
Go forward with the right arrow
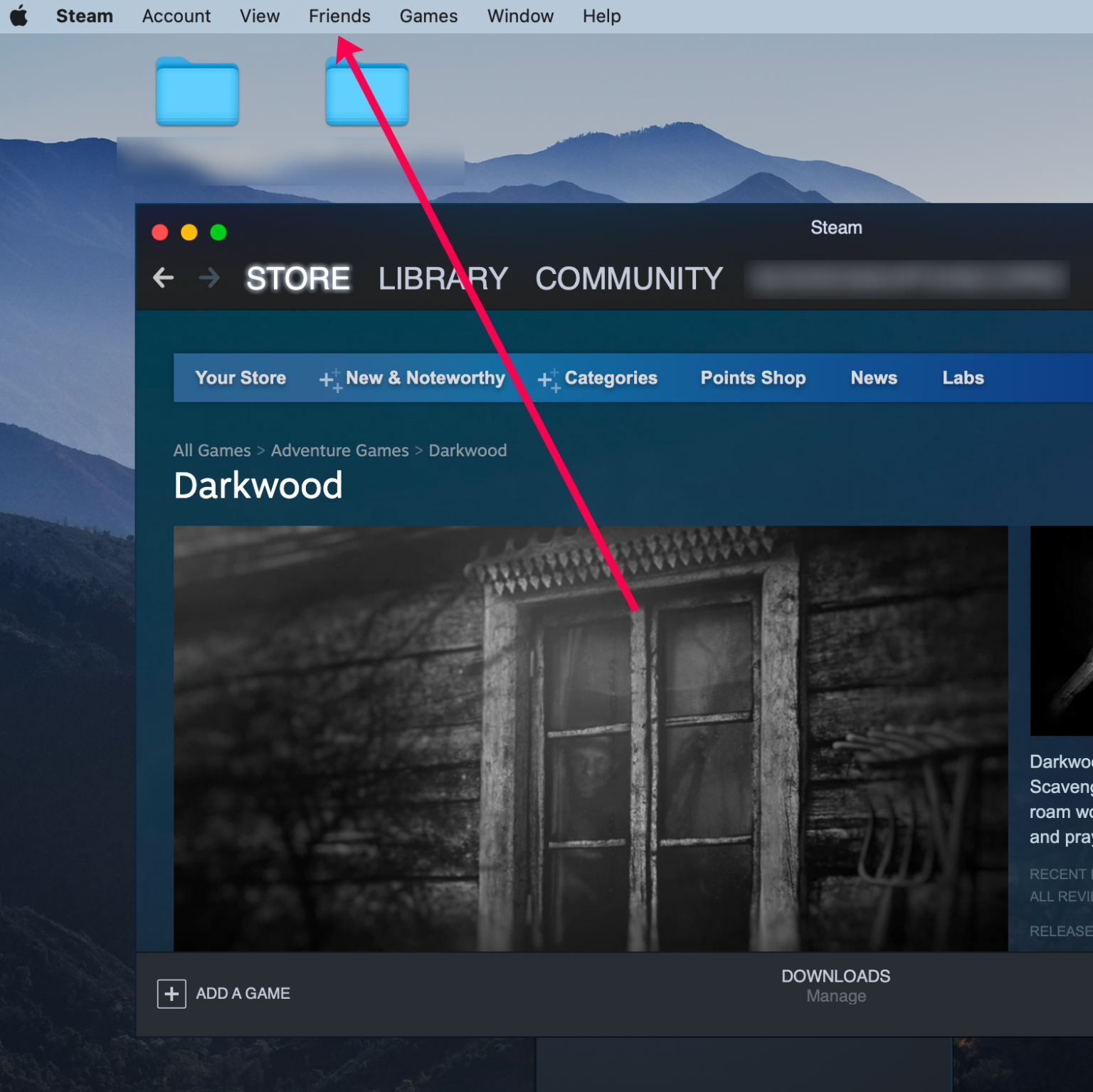[209, 278]
